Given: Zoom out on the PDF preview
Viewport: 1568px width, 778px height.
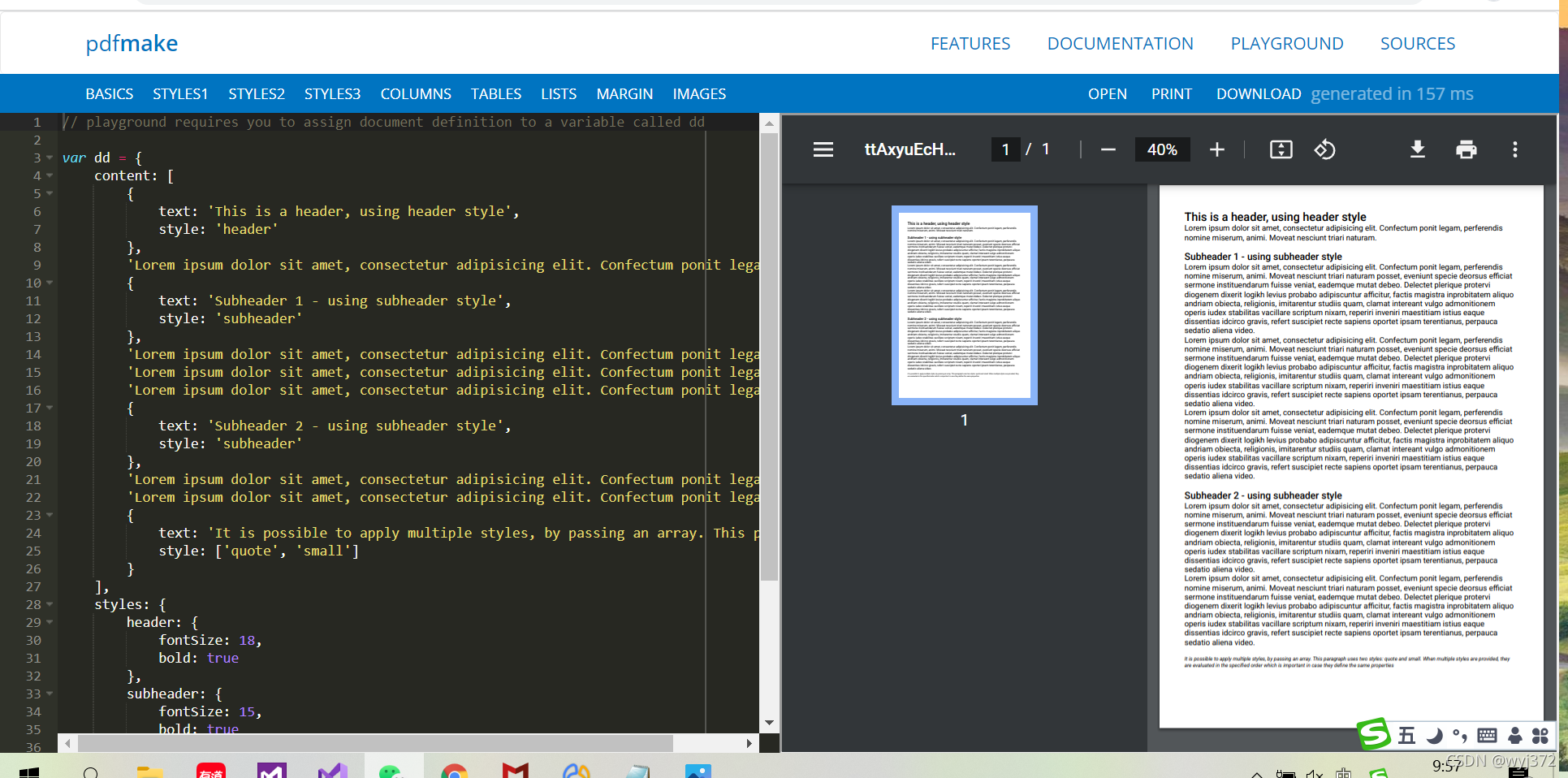Looking at the screenshot, I should point(1108,149).
